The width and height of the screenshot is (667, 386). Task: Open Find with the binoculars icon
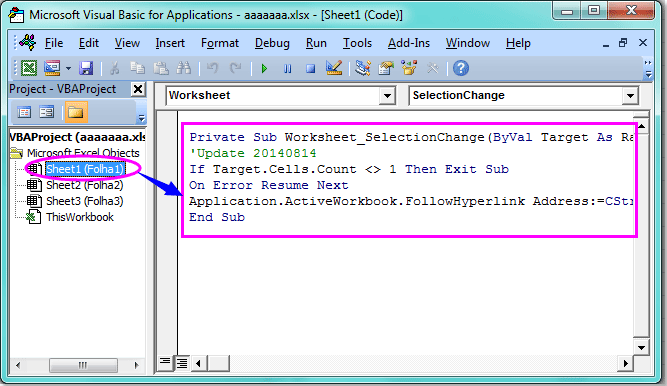[184, 68]
